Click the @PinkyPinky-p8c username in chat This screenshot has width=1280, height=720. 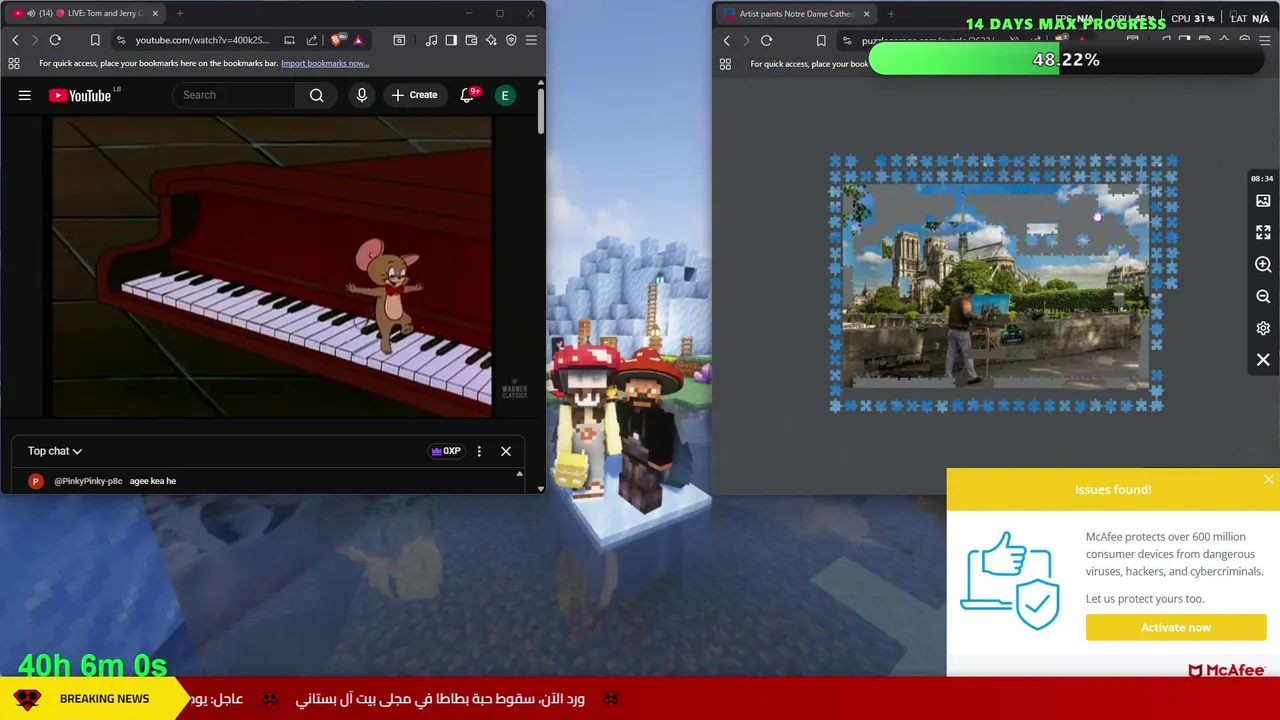tap(88, 481)
